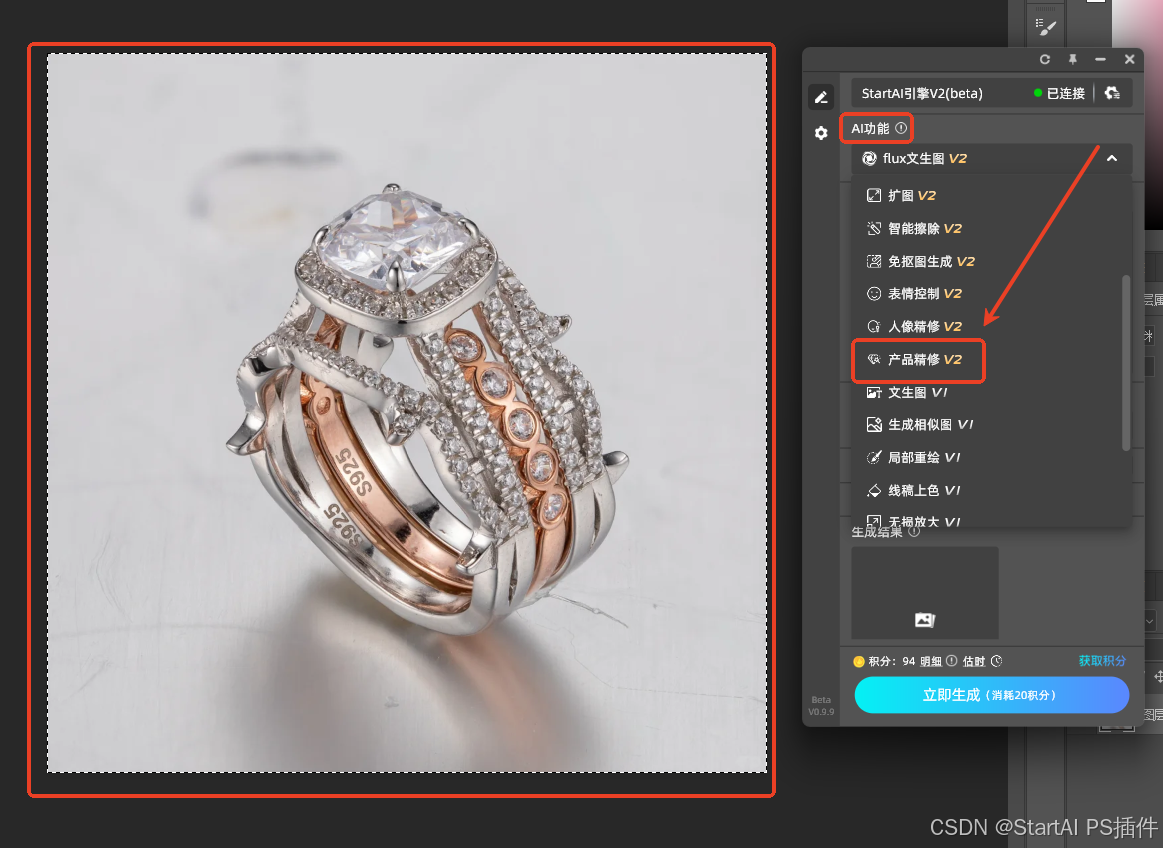
Task: Select 产品精修 V2 option
Action: [992, 360]
